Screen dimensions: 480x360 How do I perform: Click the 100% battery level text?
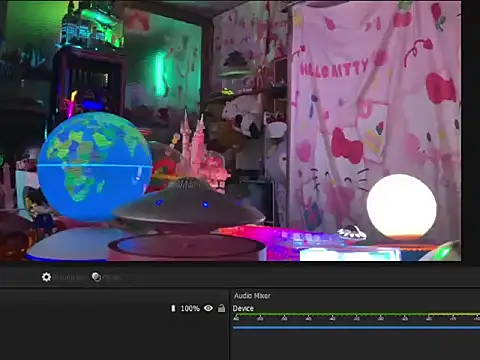coord(190,309)
